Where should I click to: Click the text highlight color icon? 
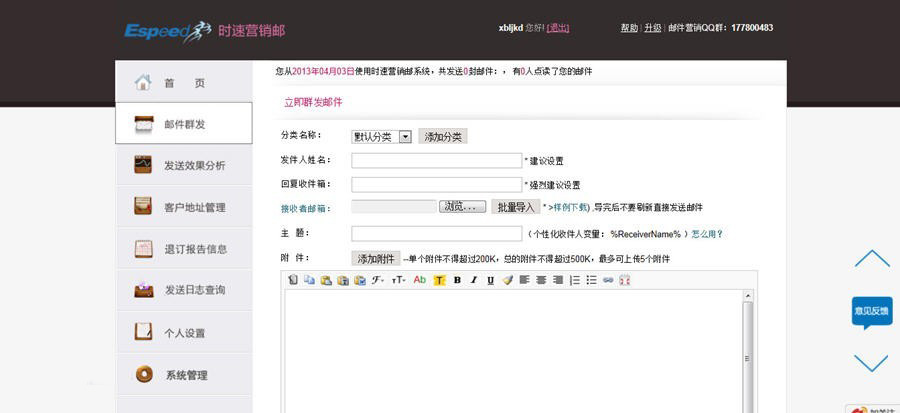coord(439,281)
